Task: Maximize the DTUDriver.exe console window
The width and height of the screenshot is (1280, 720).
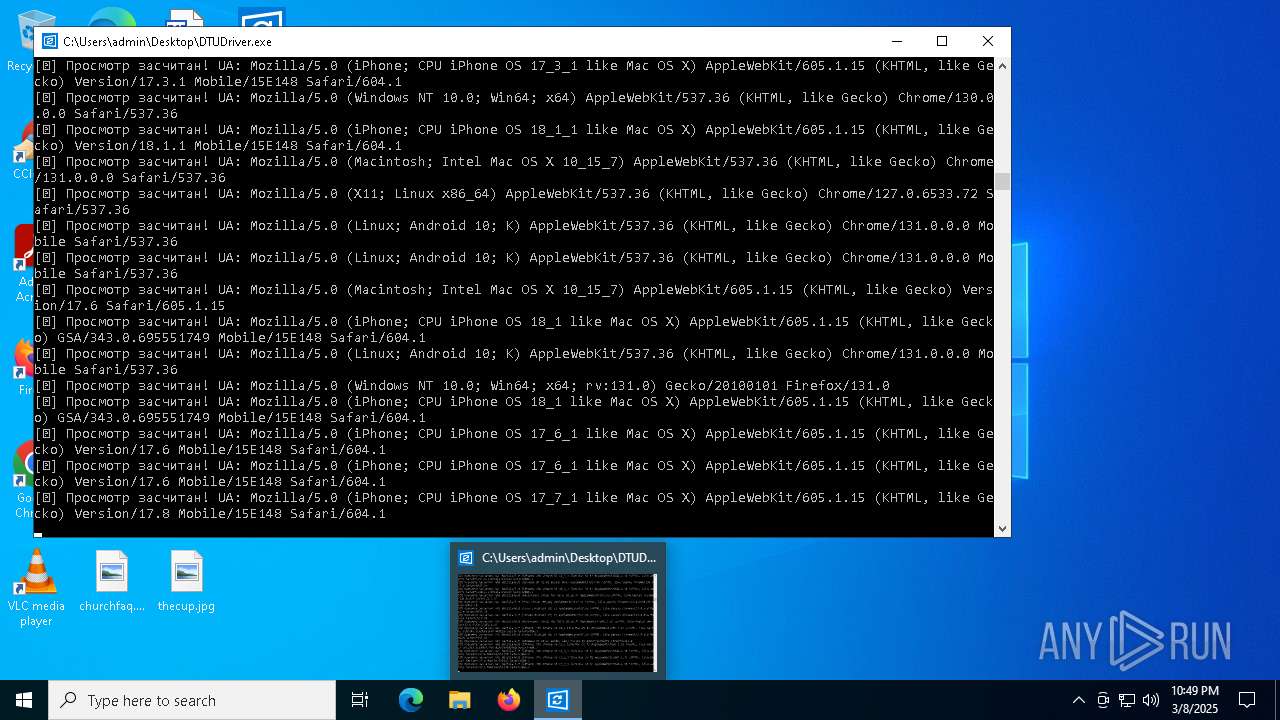Action: (x=941, y=41)
